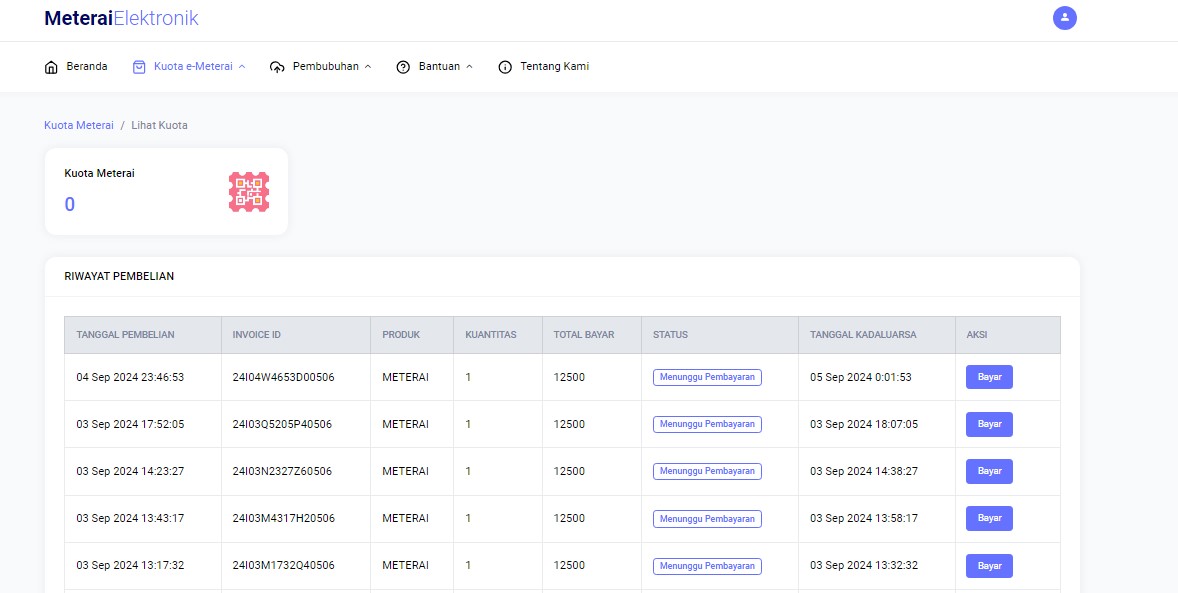This screenshot has height=593, width=1178.
Task: Click the Tanggal Pembelian column header
Action: [x=125, y=334]
